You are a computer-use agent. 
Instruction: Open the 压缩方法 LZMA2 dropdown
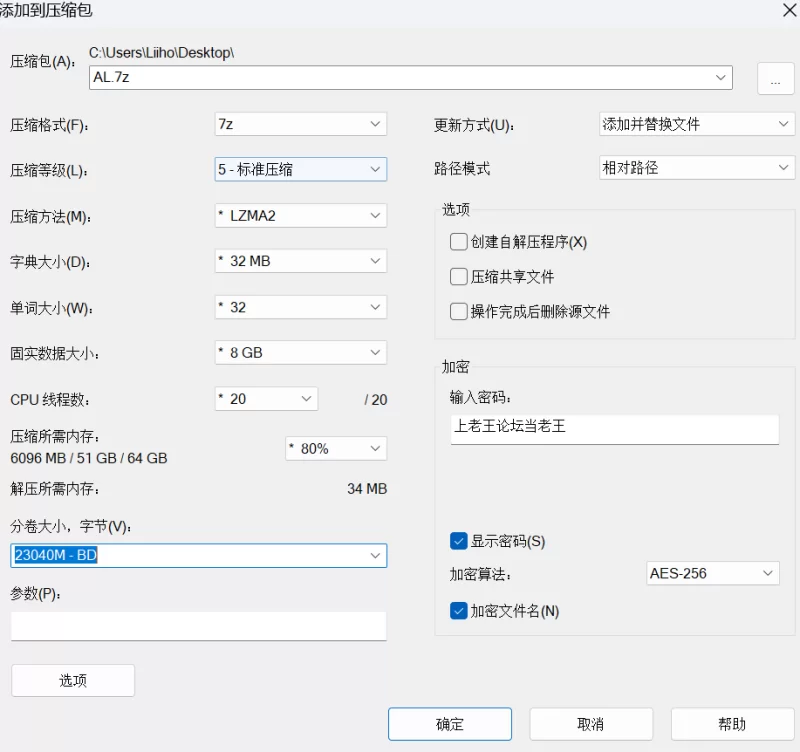tap(300, 216)
